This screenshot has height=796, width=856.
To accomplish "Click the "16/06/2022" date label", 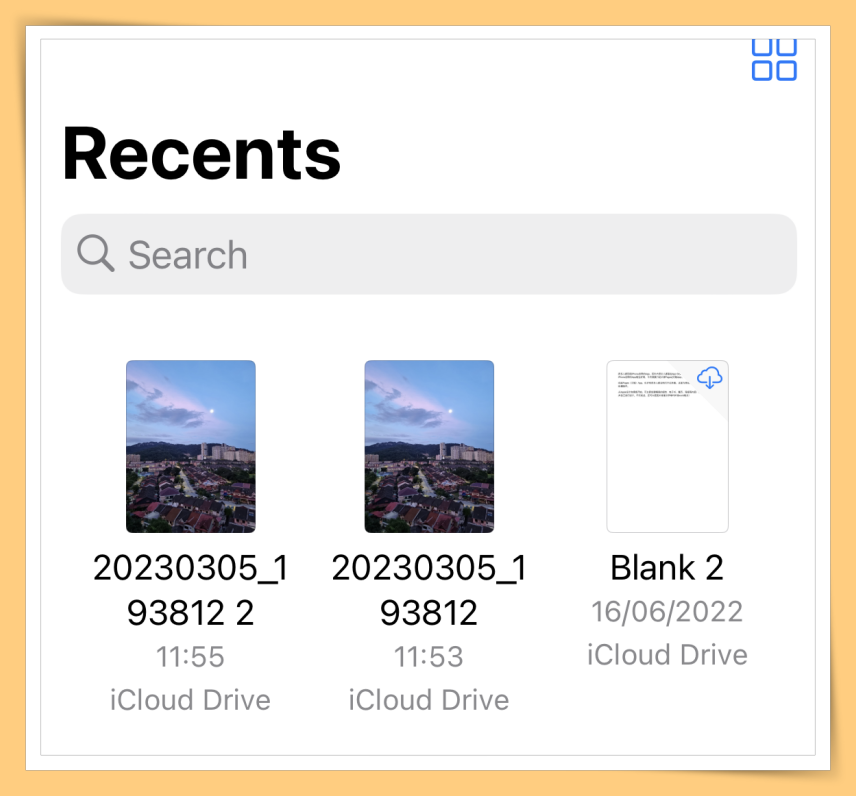I will coord(667,611).
